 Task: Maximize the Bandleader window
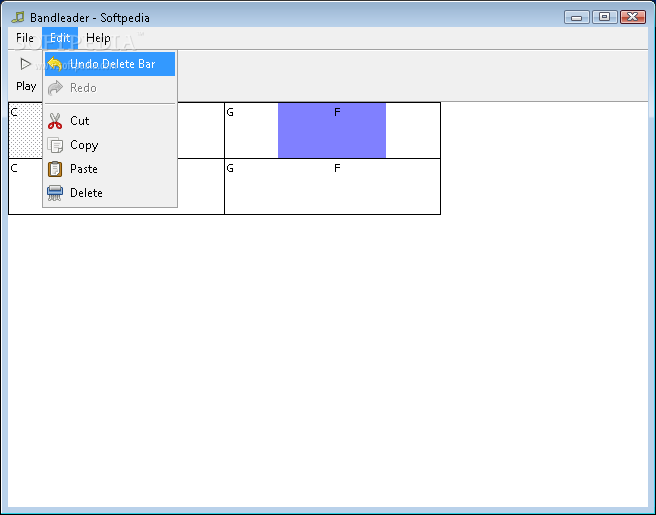pos(605,17)
